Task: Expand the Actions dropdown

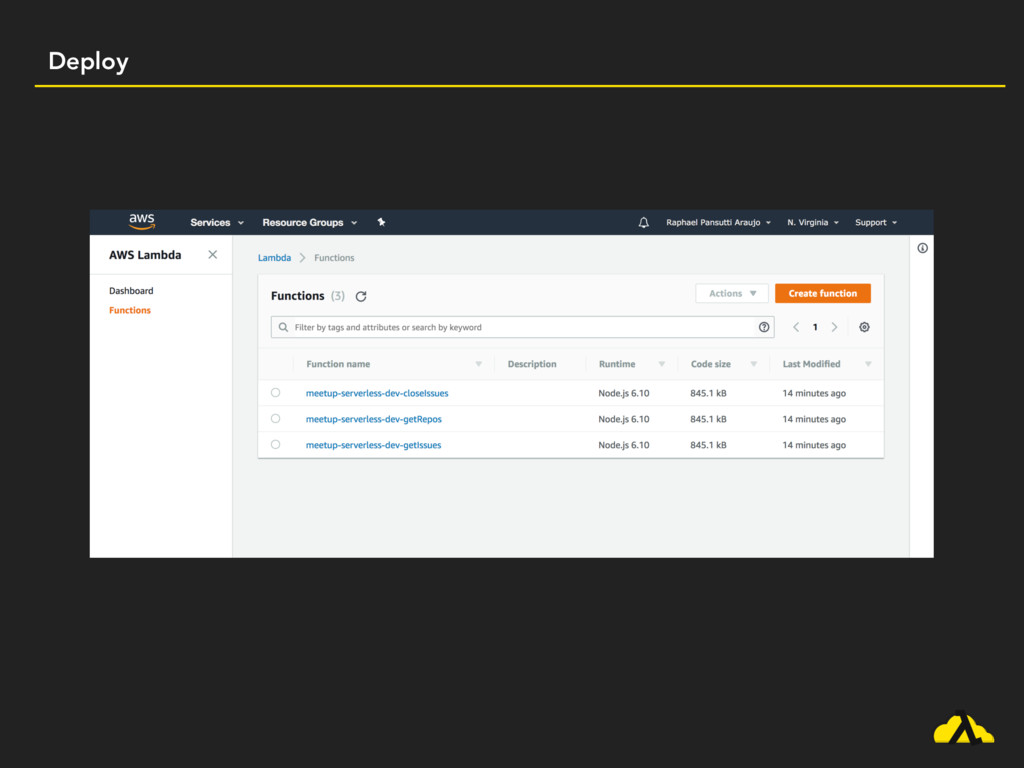Action: 732,293
